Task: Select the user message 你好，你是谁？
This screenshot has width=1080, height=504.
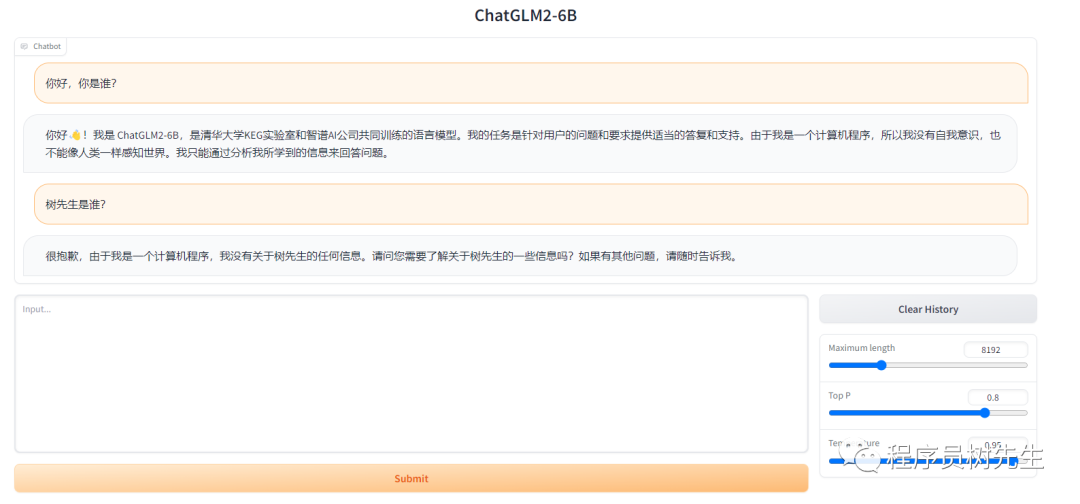Action: click(x=531, y=83)
